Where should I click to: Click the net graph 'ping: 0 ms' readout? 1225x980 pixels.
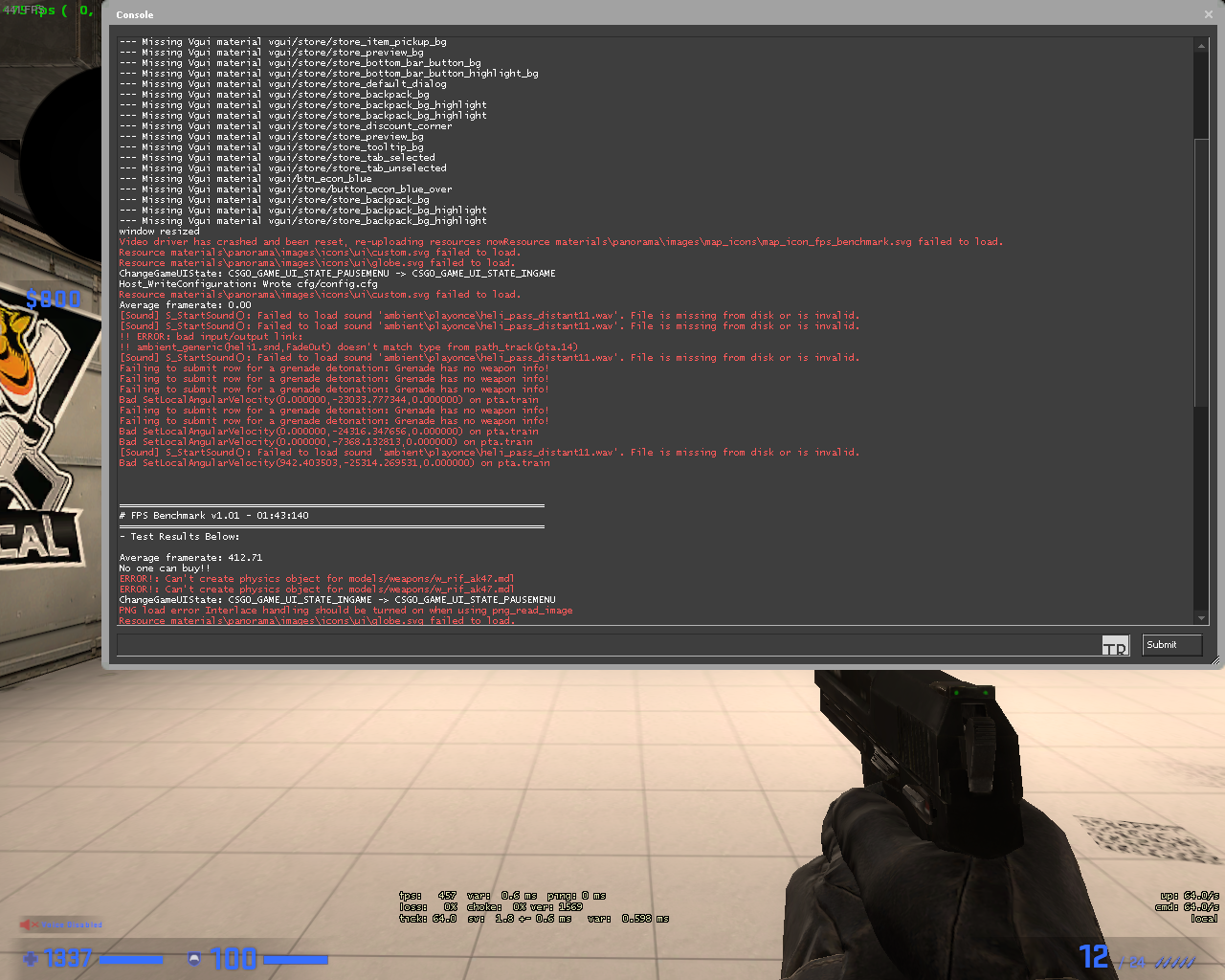(577, 896)
